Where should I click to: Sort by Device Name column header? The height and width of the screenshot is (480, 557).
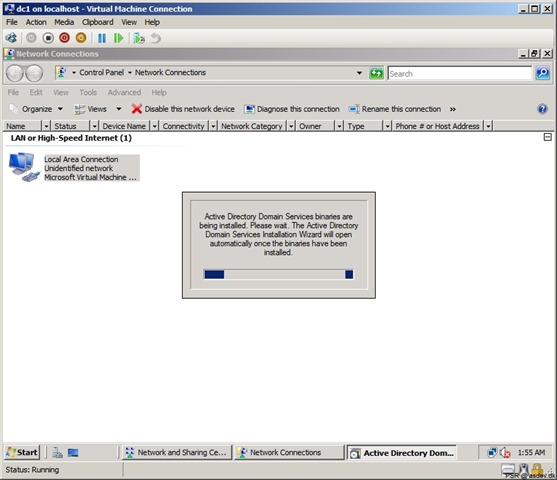tap(124, 126)
